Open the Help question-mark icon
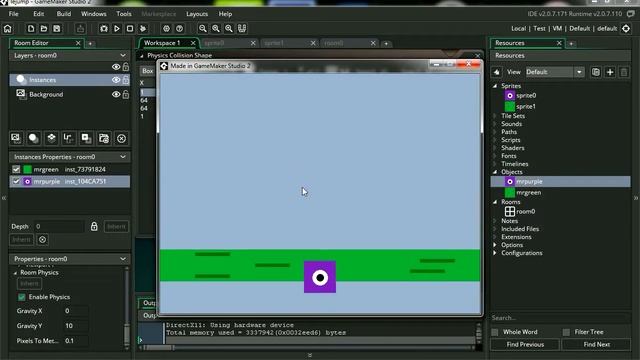The height and width of the screenshot is (360, 640). click(x=179, y=29)
